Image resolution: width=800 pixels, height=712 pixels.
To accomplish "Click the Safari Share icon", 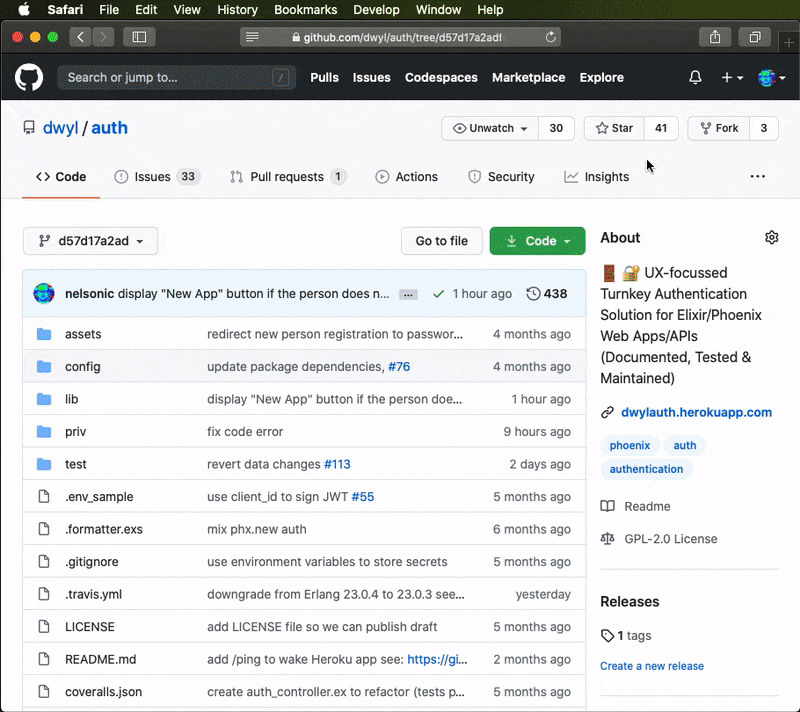I will [x=715, y=36].
